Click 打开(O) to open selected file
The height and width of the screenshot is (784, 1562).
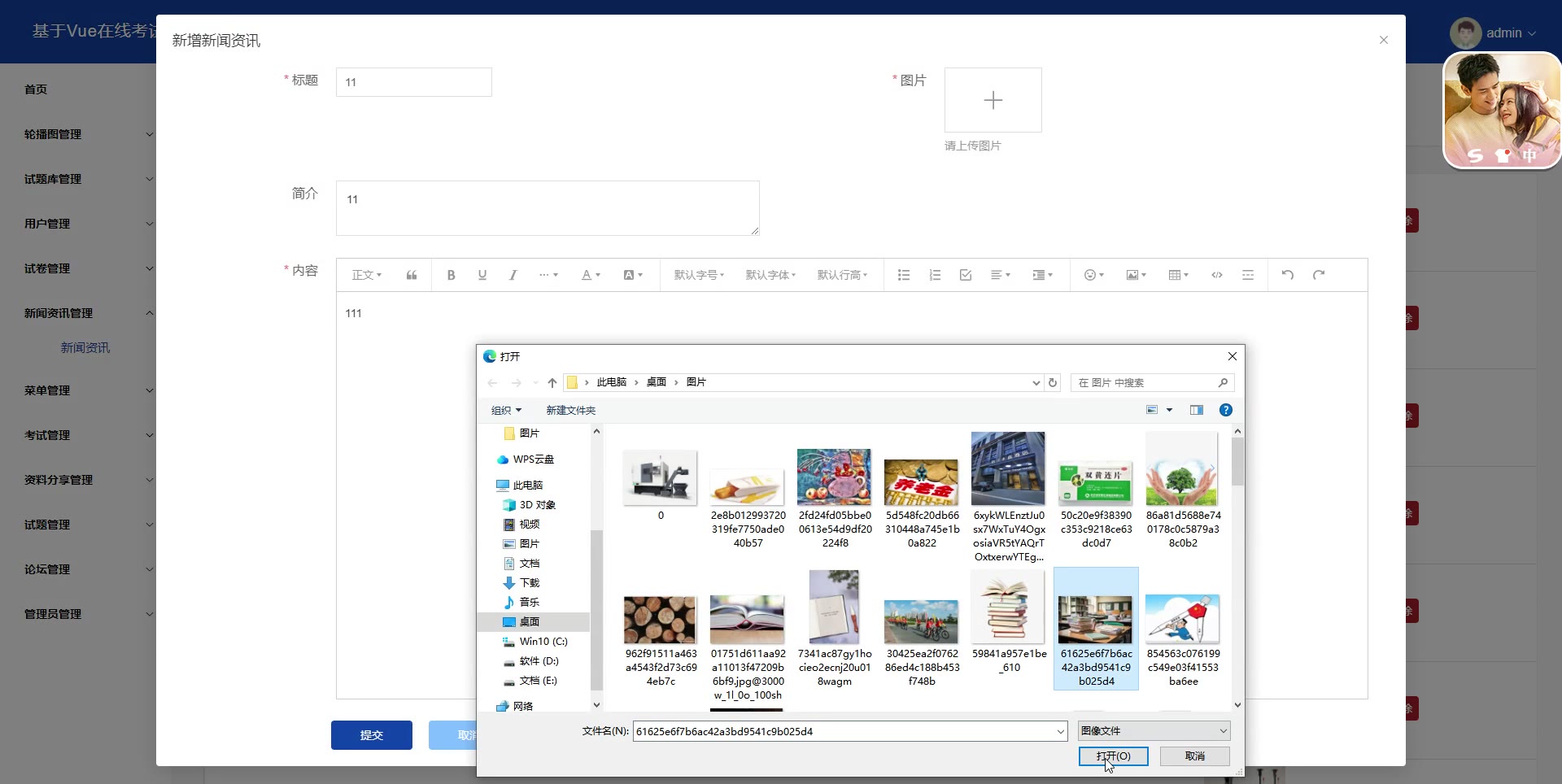1113,756
